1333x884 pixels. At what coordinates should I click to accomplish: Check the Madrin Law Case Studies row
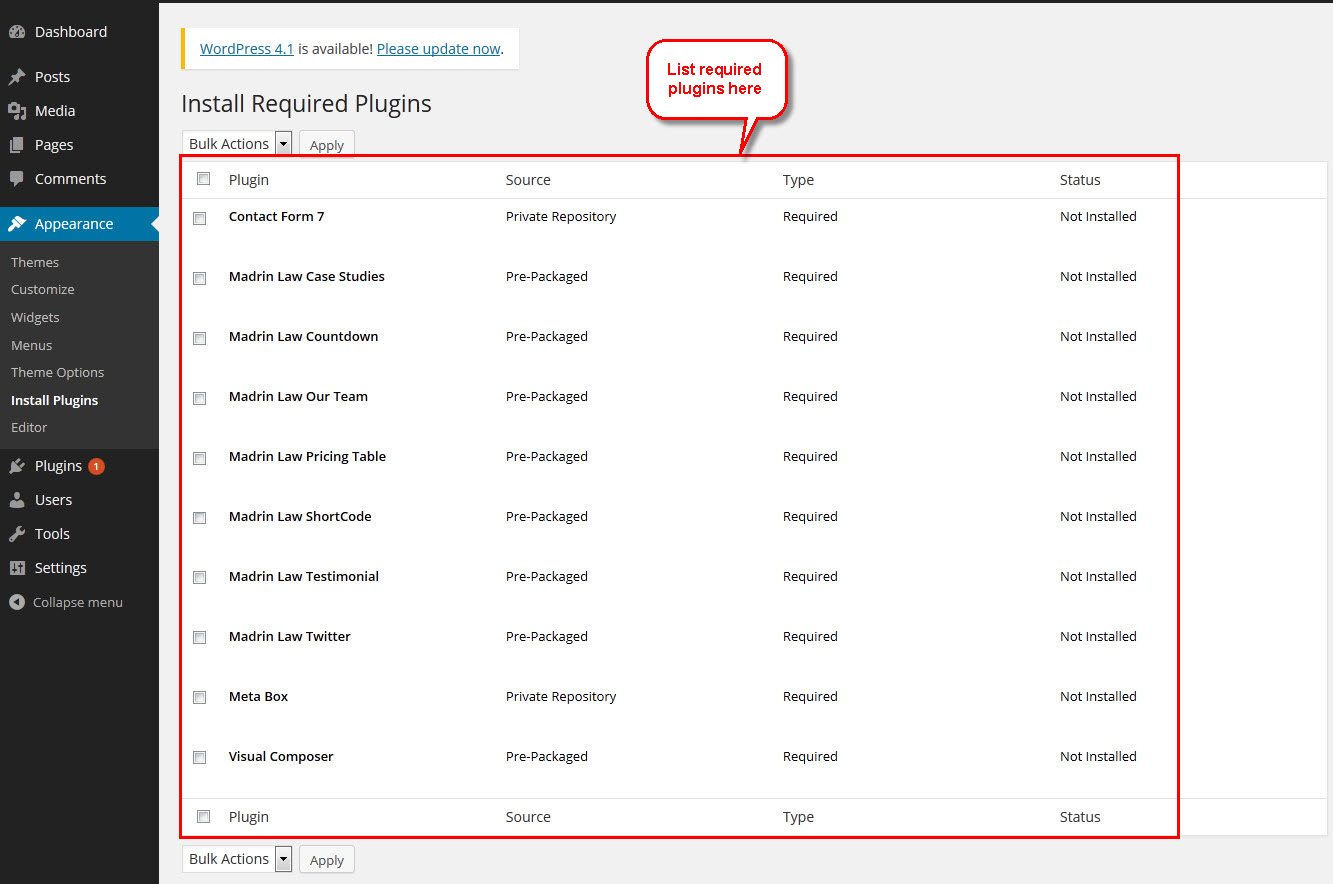pyautogui.click(x=200, y=278)
